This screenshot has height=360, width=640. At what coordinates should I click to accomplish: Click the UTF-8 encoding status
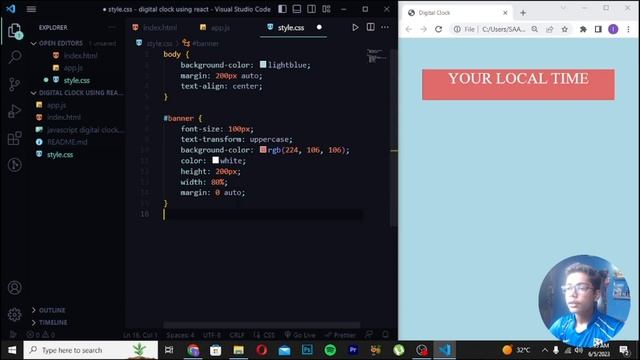[212, 335]
